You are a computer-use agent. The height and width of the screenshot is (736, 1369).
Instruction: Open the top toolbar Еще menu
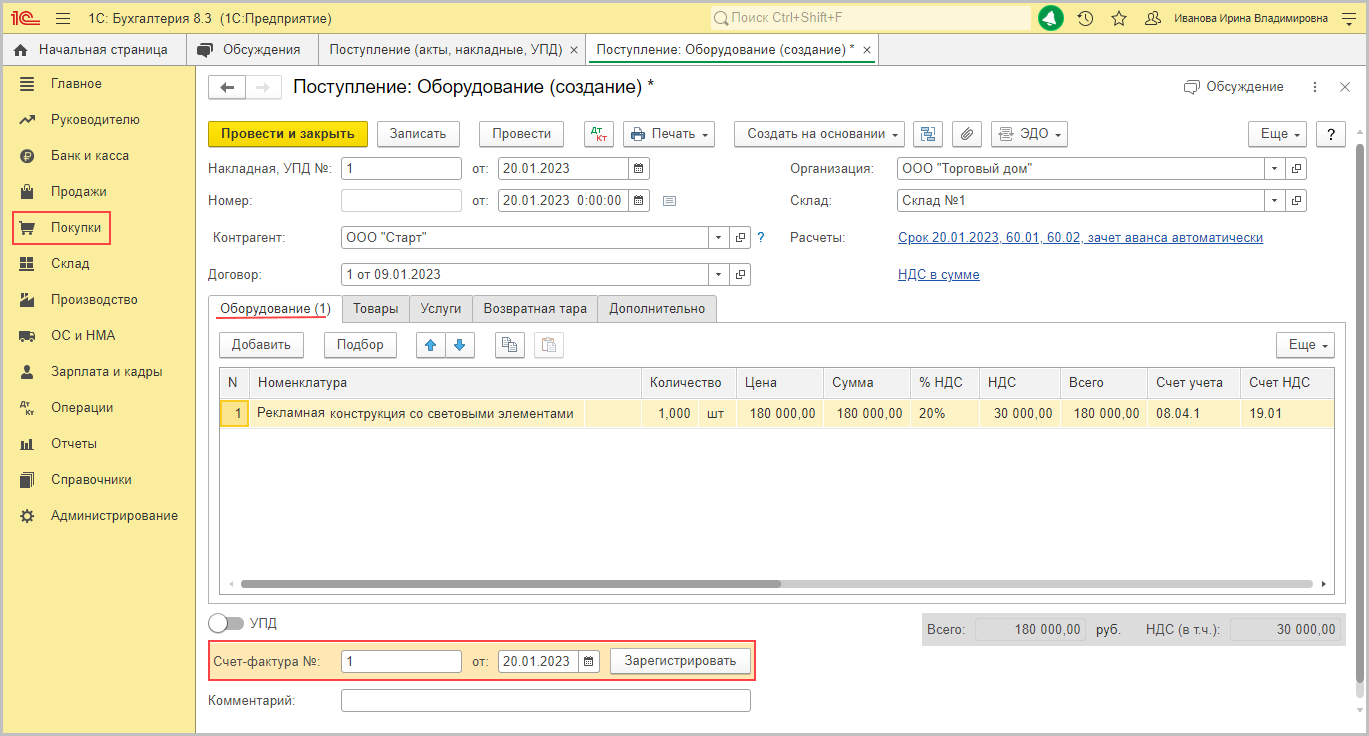point(1278,134)
